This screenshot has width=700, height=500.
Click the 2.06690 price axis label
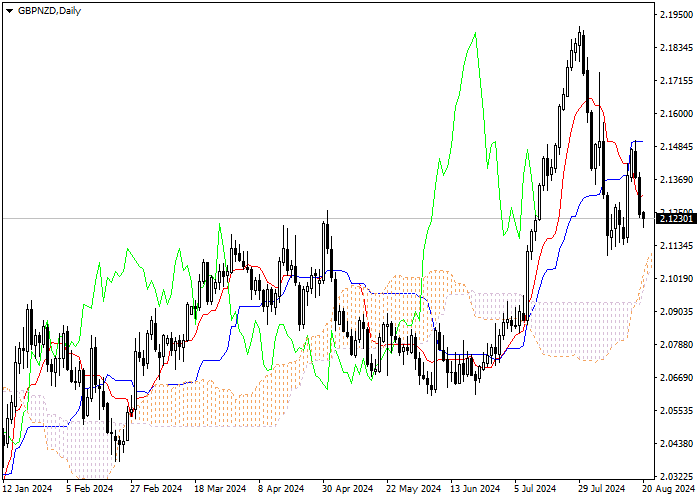coord(676,378)
